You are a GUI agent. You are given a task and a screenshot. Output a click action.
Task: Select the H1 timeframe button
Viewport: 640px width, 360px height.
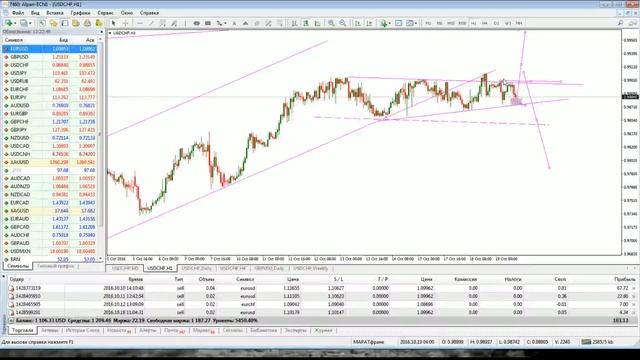click(473, 23)
